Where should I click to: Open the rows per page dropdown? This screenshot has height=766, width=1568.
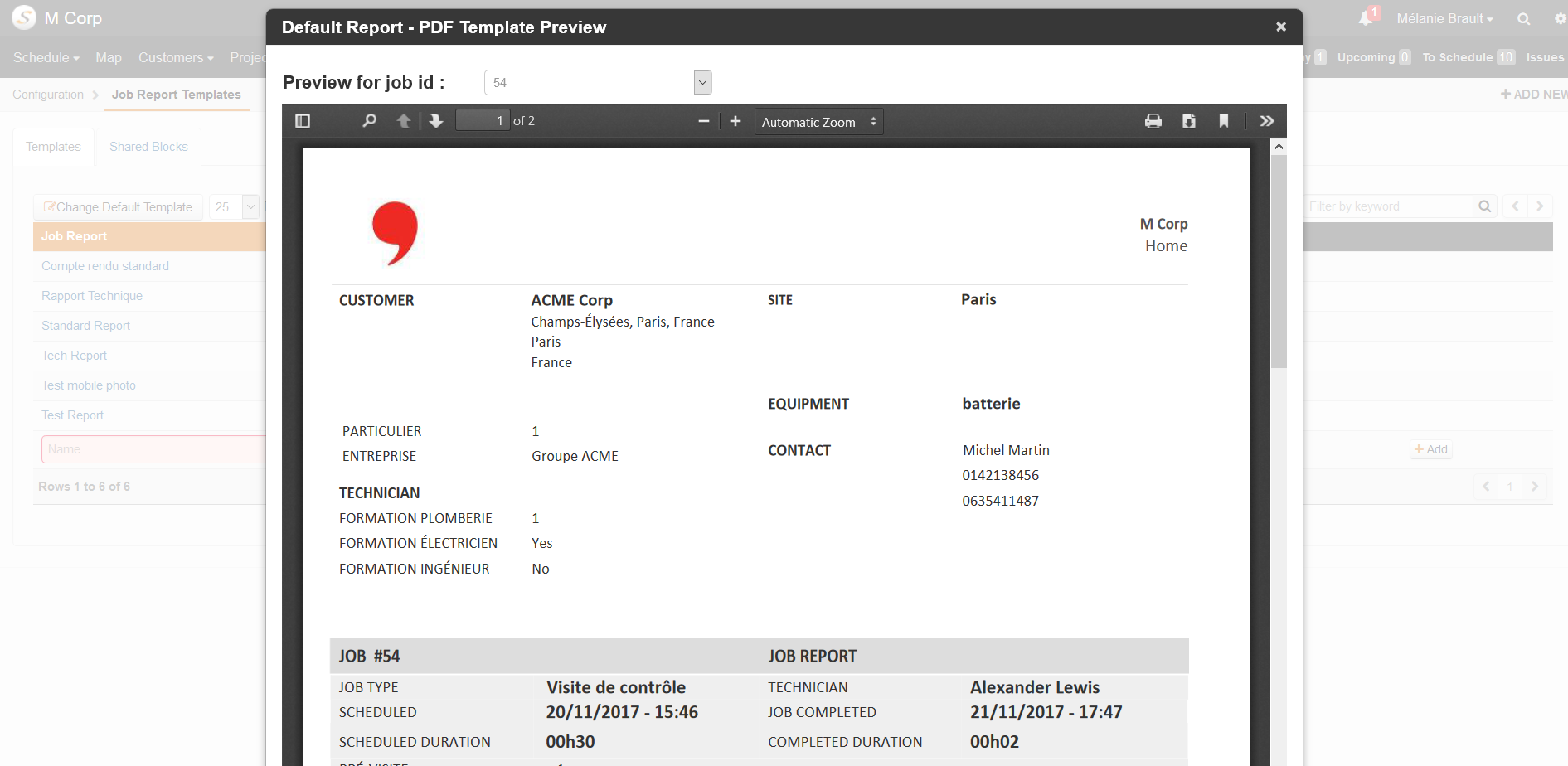click(235, 207)
